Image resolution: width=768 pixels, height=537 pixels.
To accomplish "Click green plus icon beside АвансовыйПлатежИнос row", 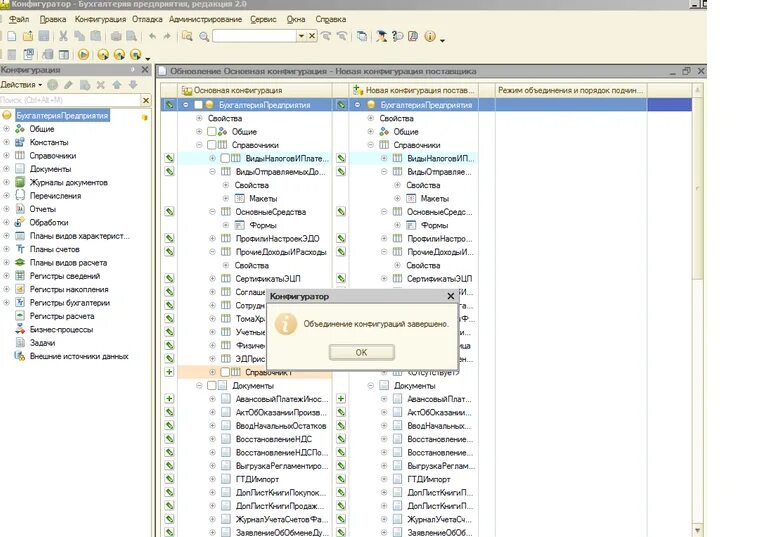I will (169, 398).
